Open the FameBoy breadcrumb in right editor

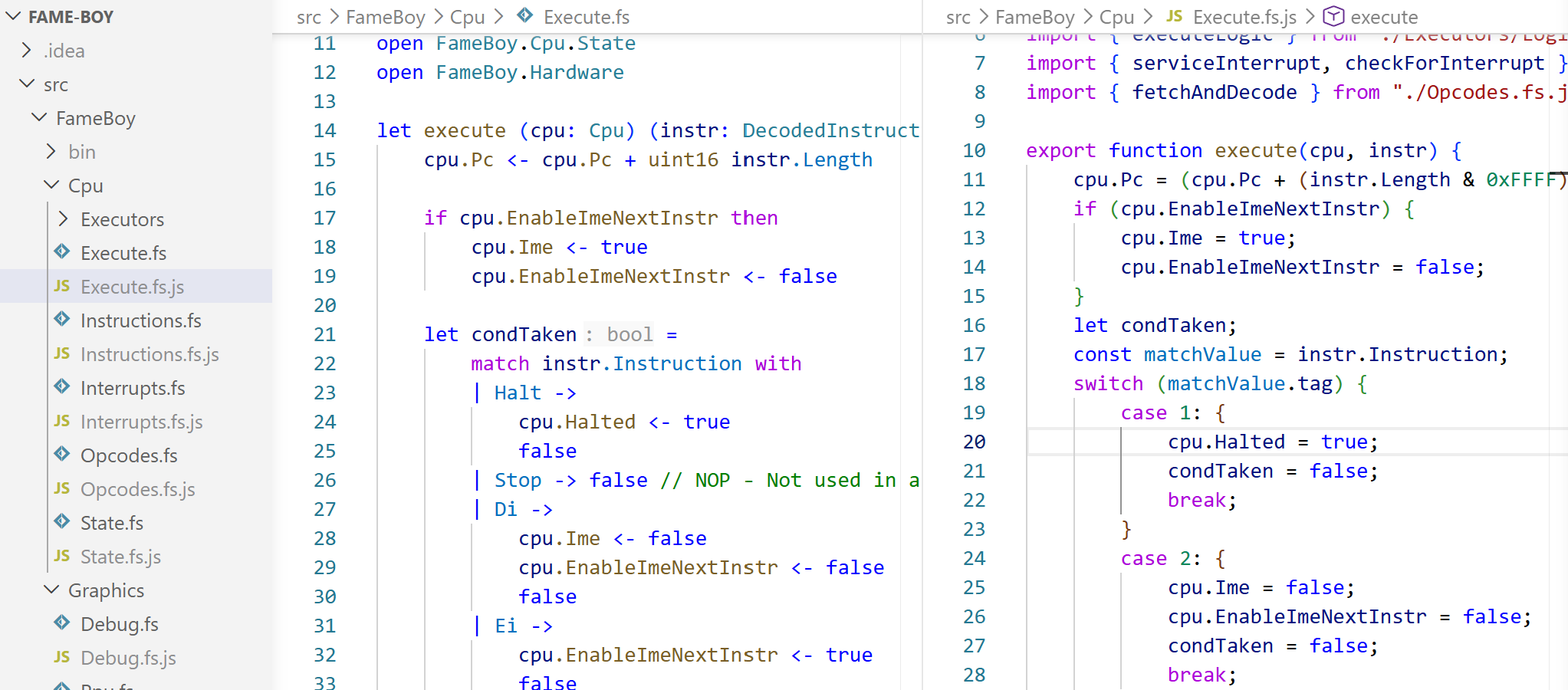point(1035,16)
